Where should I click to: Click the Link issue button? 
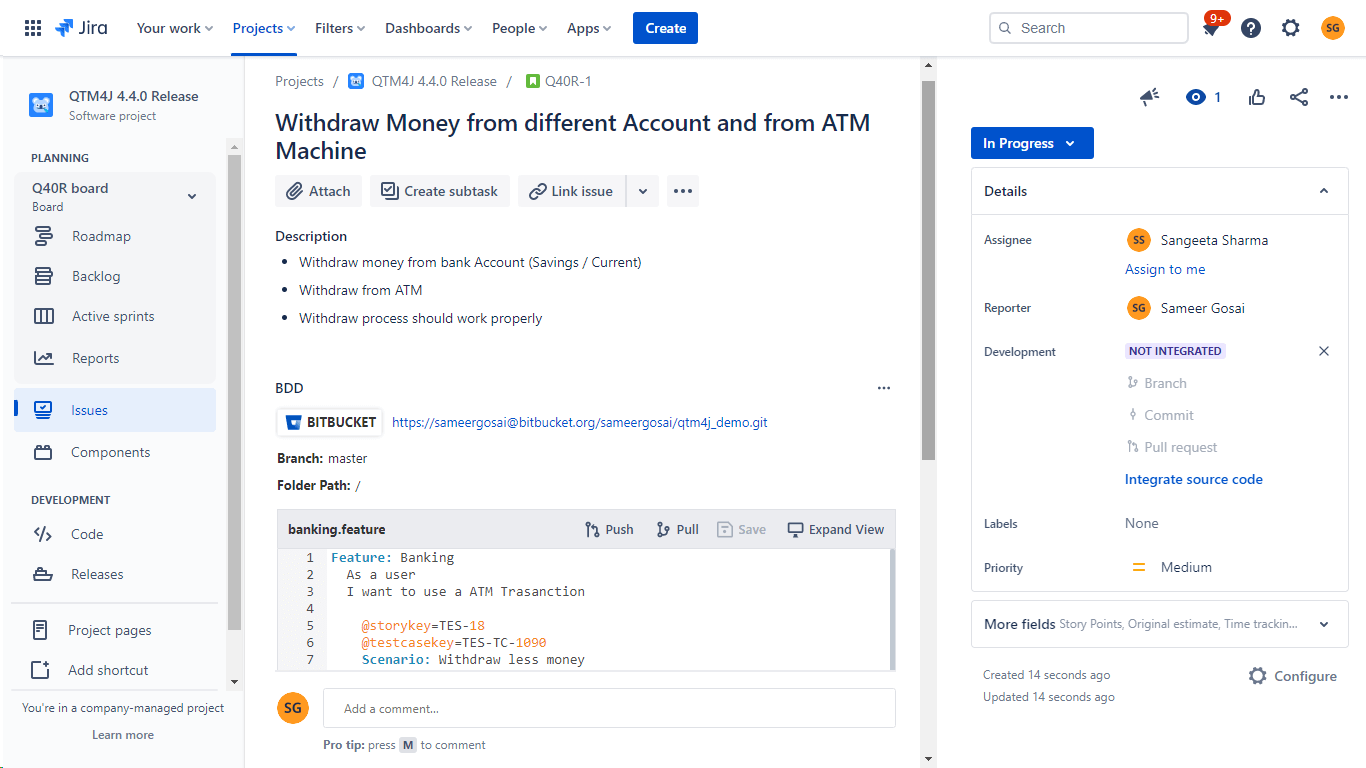pyautogui.click(x=571, y=191)
